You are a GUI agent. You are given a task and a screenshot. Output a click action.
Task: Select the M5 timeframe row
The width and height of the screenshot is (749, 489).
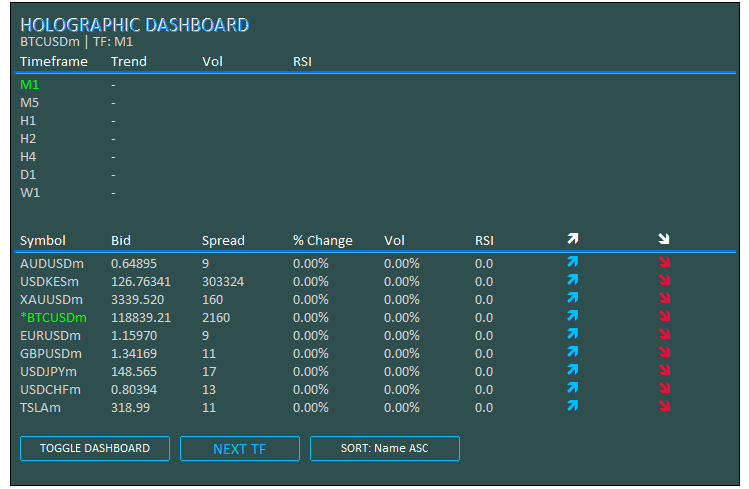click(30, 103)
